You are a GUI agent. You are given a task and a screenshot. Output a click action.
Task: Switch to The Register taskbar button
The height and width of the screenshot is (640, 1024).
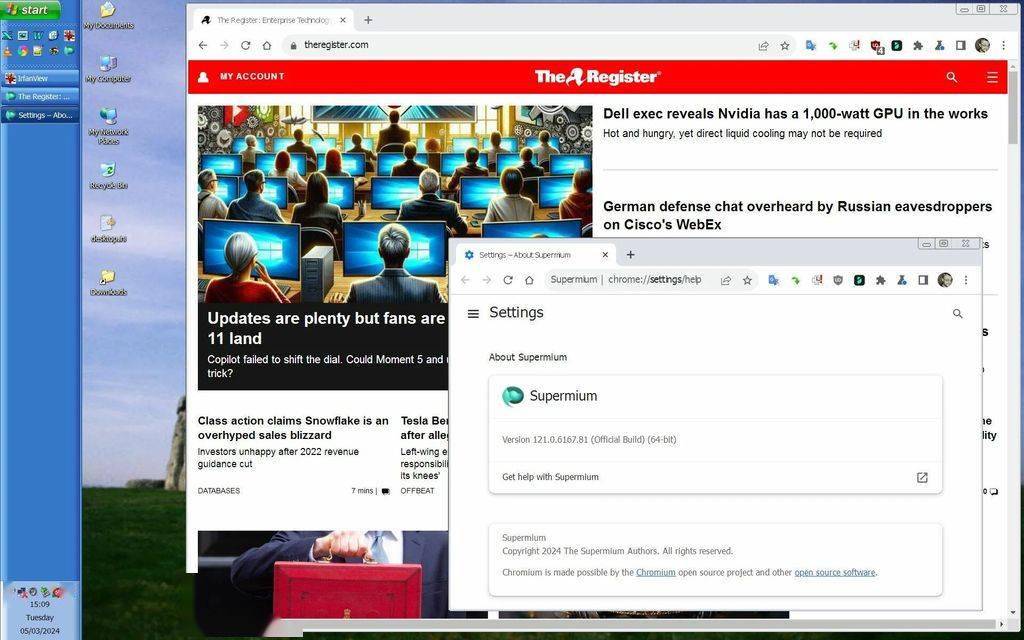pos(40,97)
